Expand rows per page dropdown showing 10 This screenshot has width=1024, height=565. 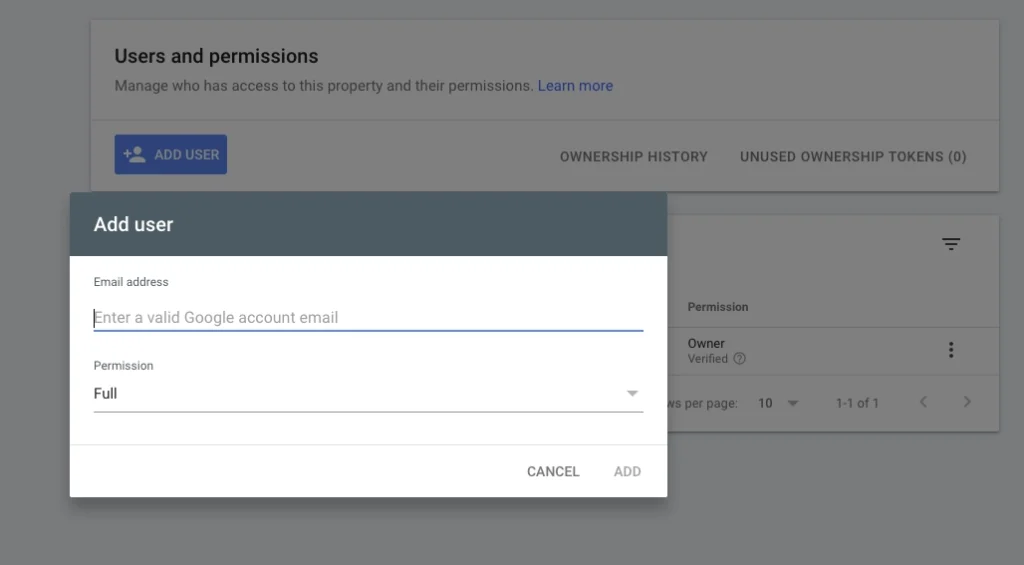coord(778,403)
